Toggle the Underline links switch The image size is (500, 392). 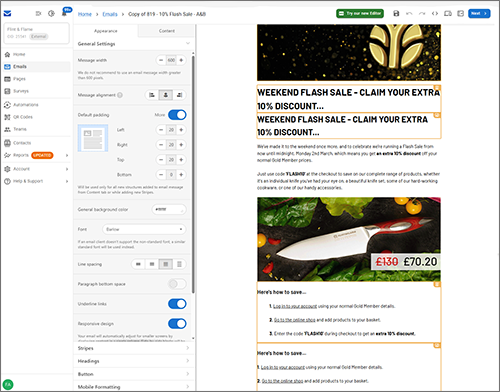(177, 304)
